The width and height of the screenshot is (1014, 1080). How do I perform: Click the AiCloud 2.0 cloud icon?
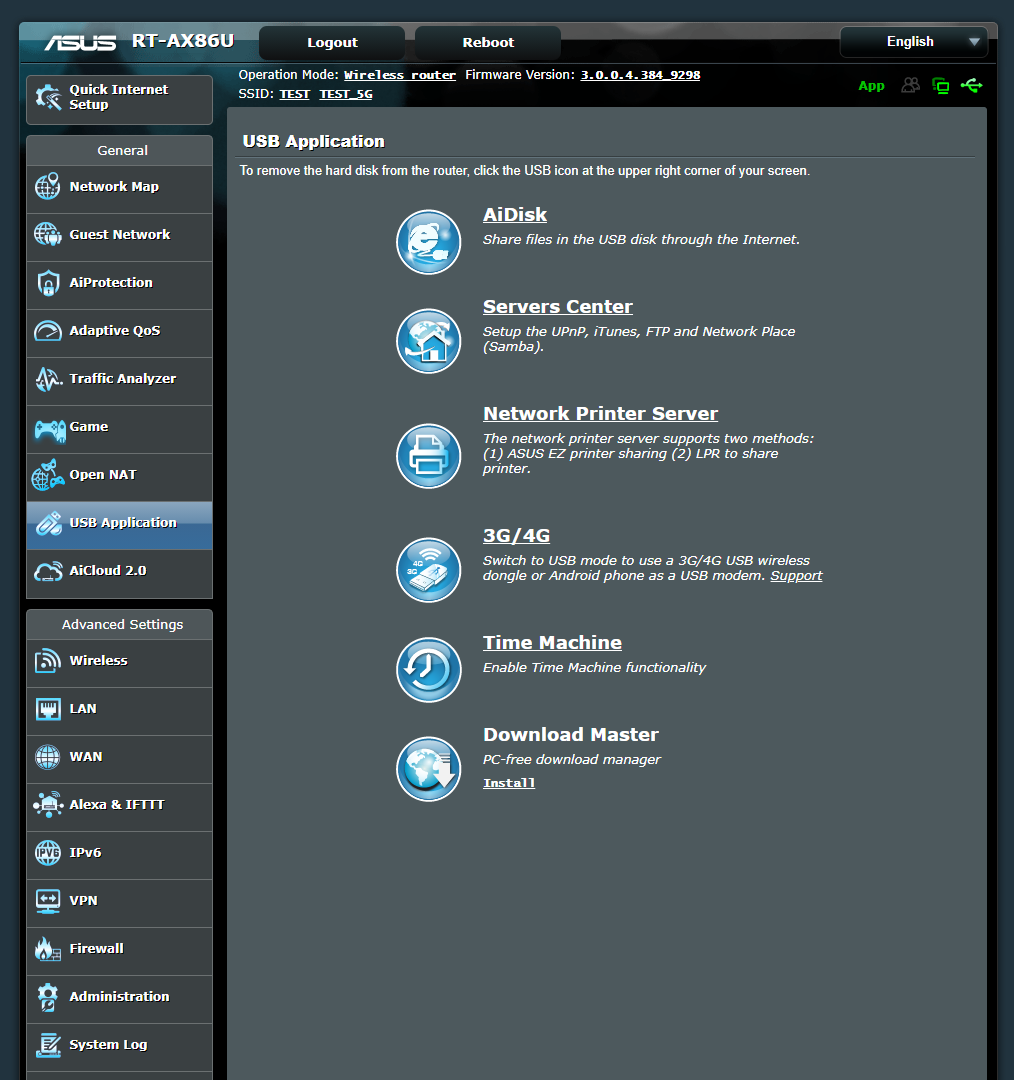pyautogui.click(x=48, y=571)
